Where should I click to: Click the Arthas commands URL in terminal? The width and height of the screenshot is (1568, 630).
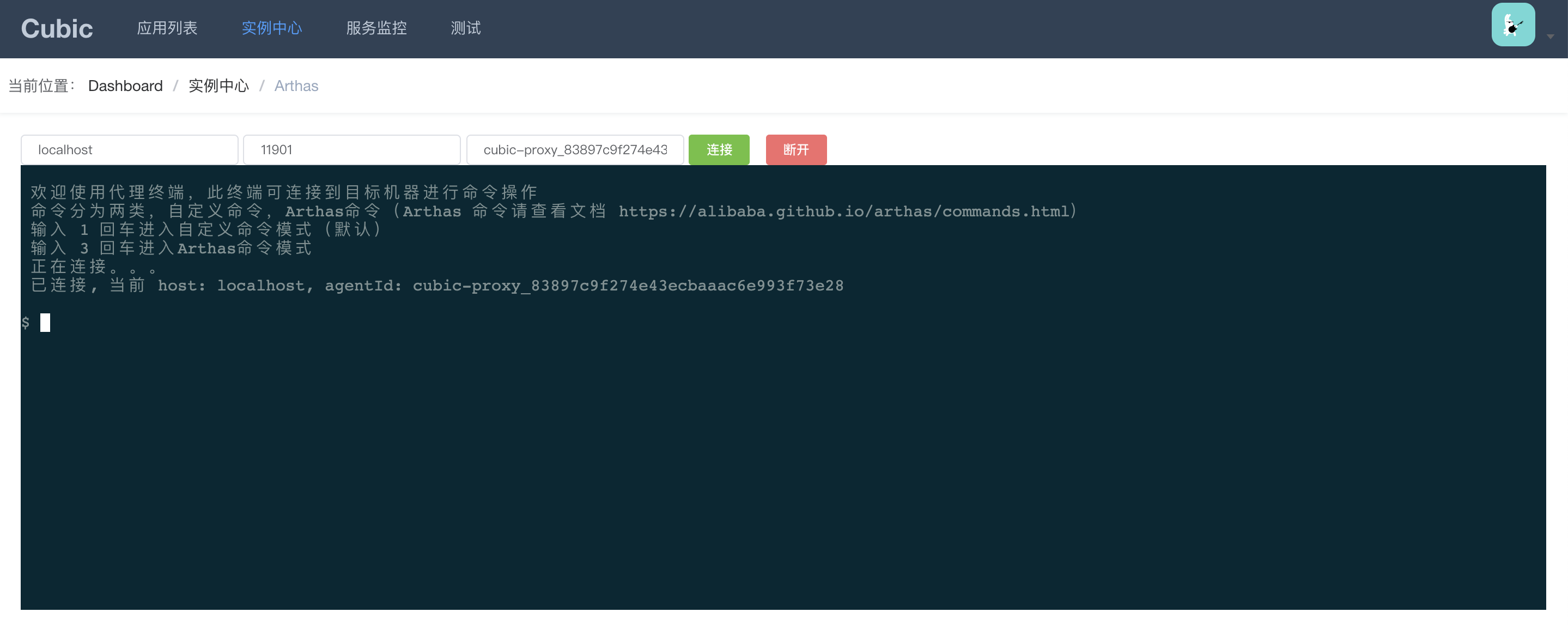click(x=843, y=211)
